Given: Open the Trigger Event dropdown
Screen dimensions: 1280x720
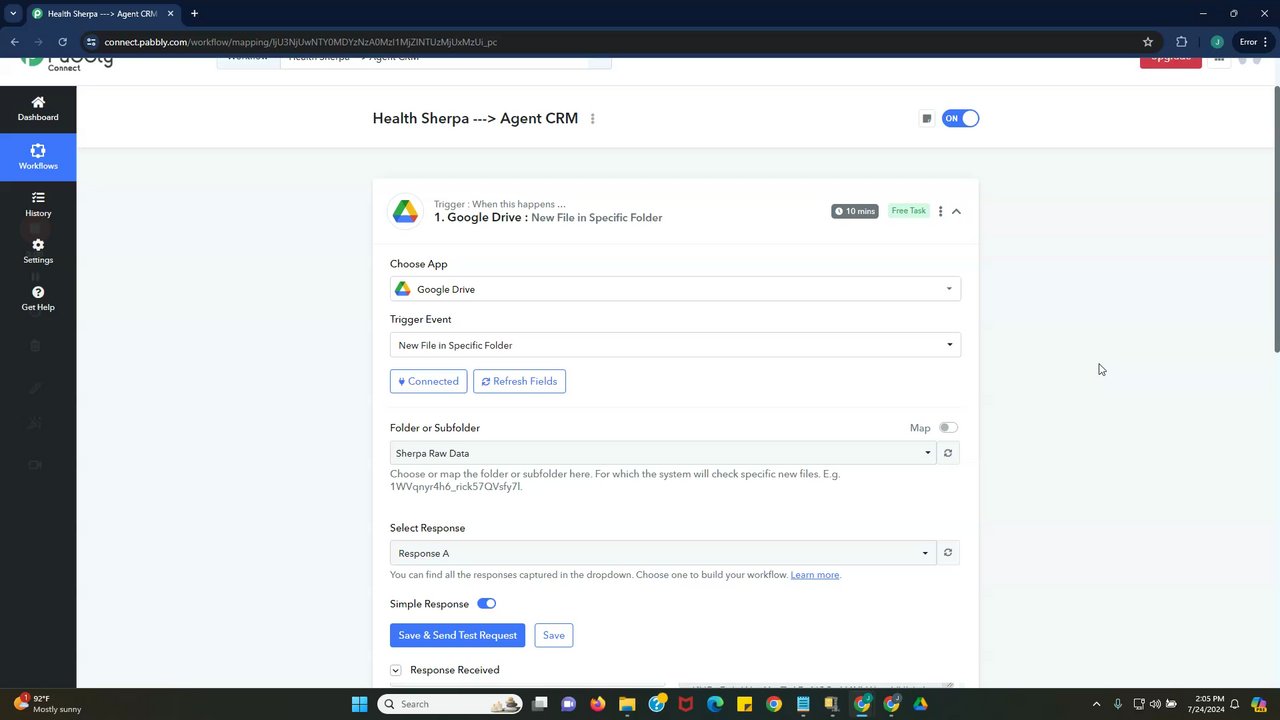Looking at the screenshot, I should [675, 345].
